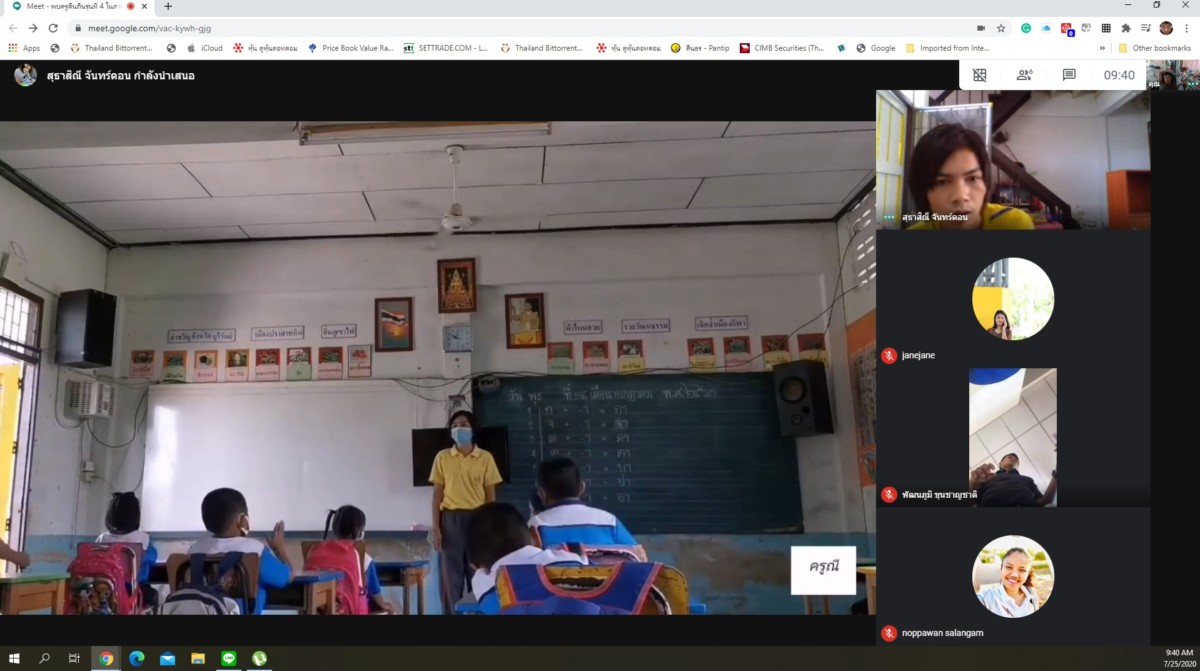Viewport: 1200px width, 671px height.
Task: Click the presenting label สุราสิณี จันทร์ดอน กำลังนำเสนอ
Action: [x=120, y=75]
